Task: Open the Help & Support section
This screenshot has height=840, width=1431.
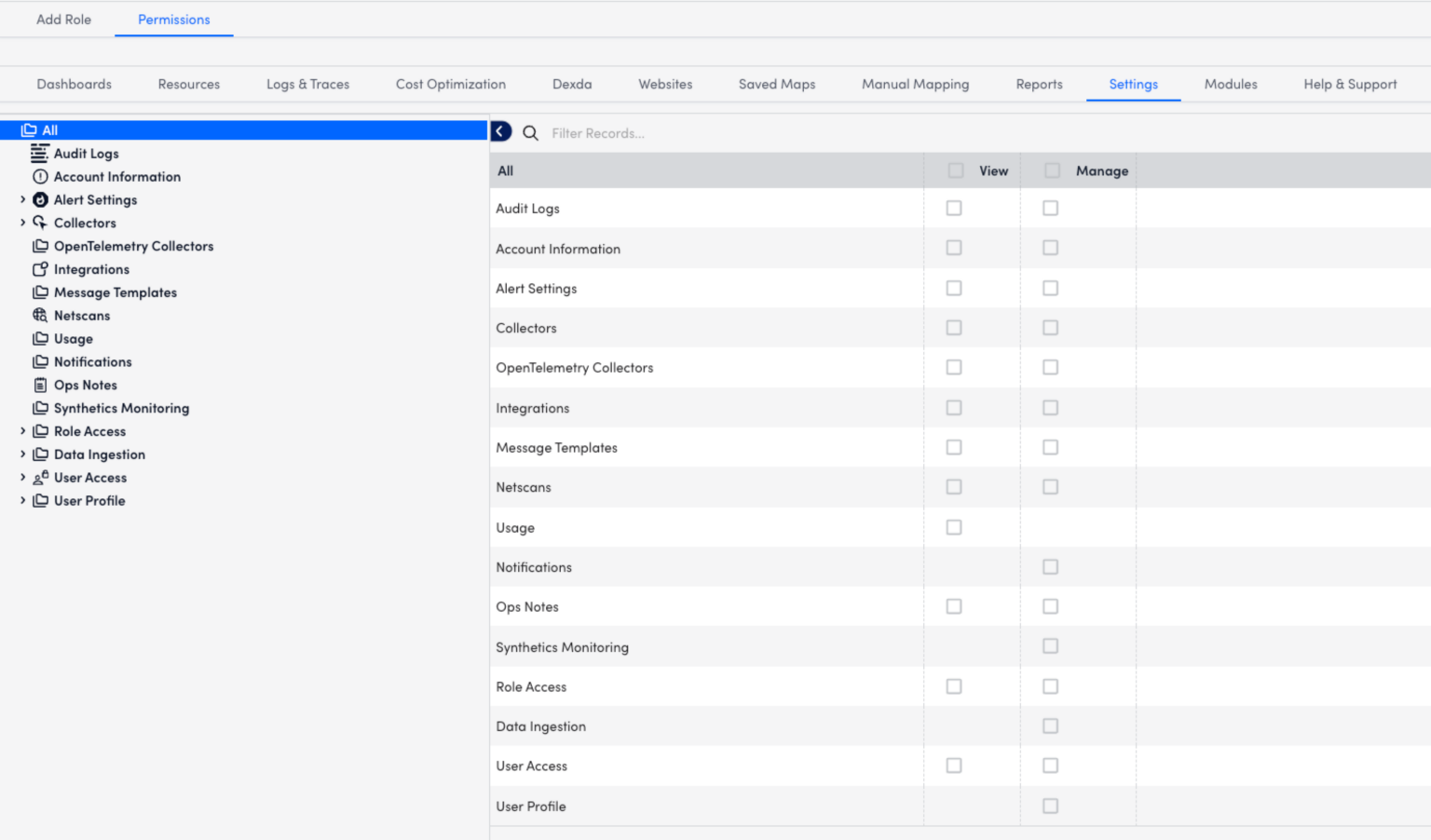Action: pyautogui.click(x=1350, y=84)
